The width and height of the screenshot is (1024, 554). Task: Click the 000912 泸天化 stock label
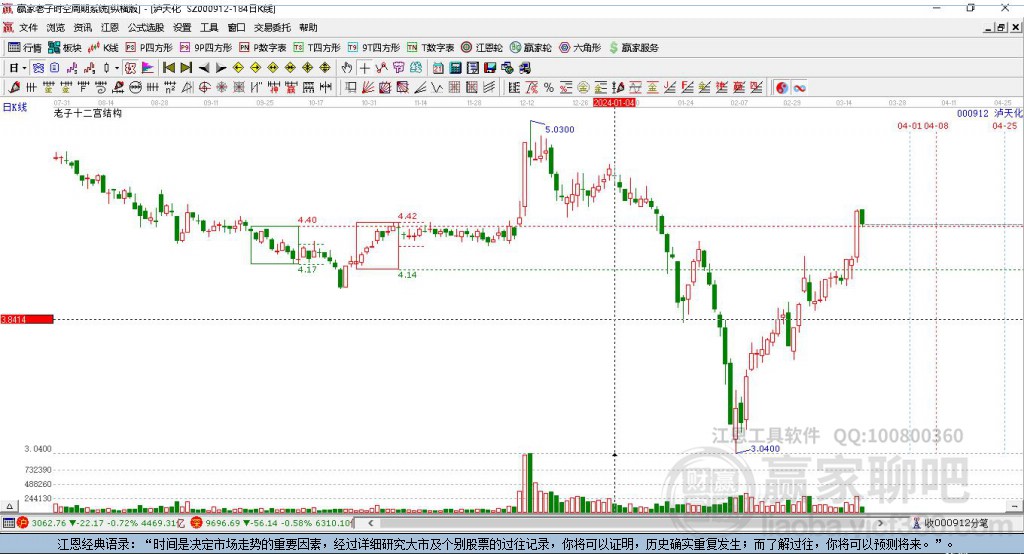[990, 113]
